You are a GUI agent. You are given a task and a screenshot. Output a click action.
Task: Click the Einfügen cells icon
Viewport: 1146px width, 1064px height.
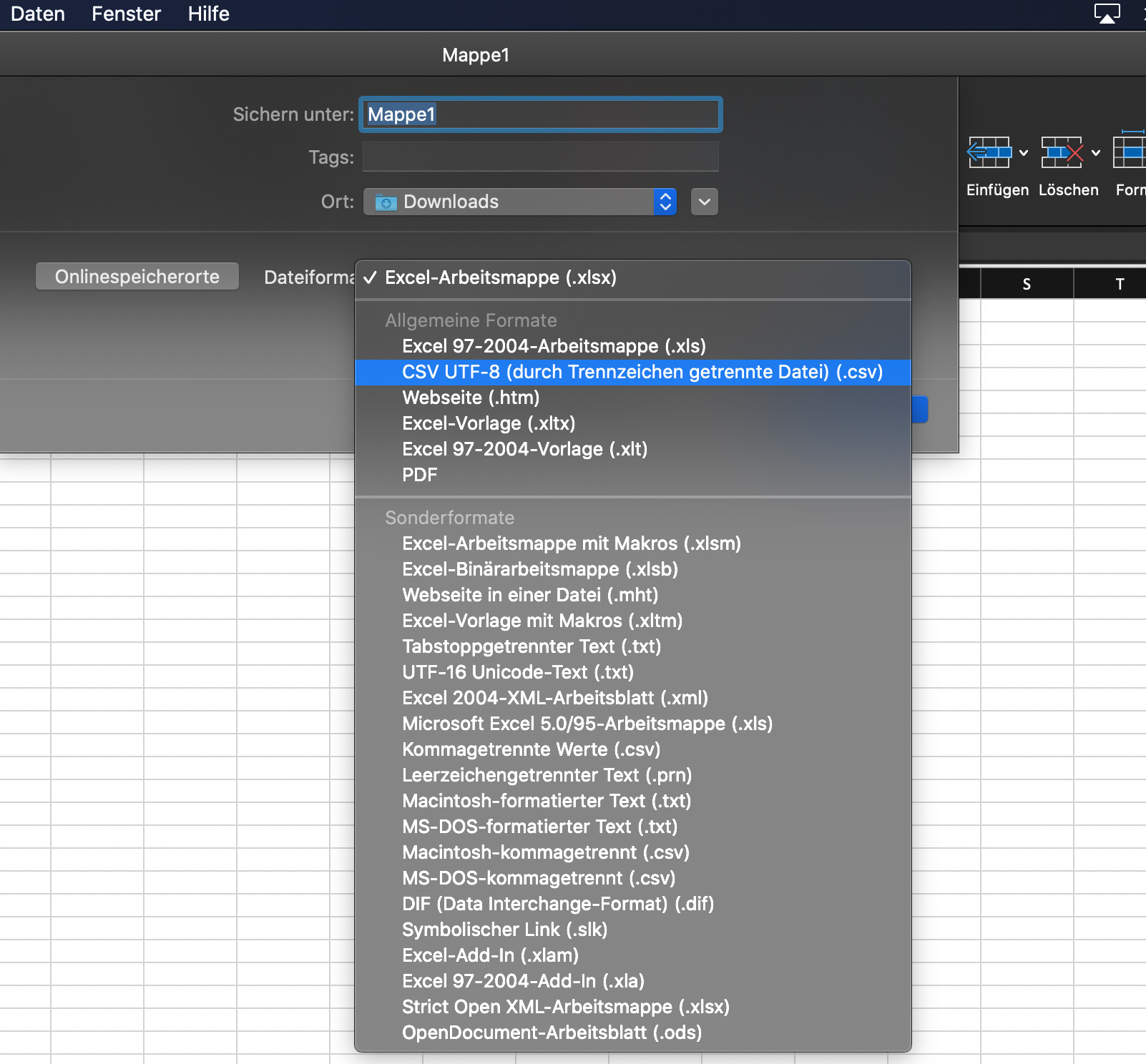click(x=989, y=152)
